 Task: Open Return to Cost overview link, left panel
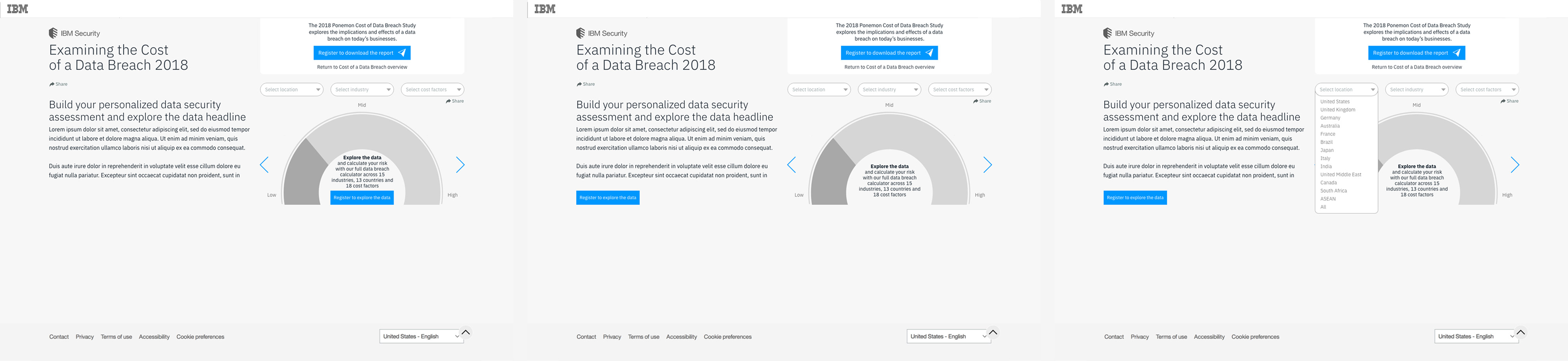(x=362, y=67)
